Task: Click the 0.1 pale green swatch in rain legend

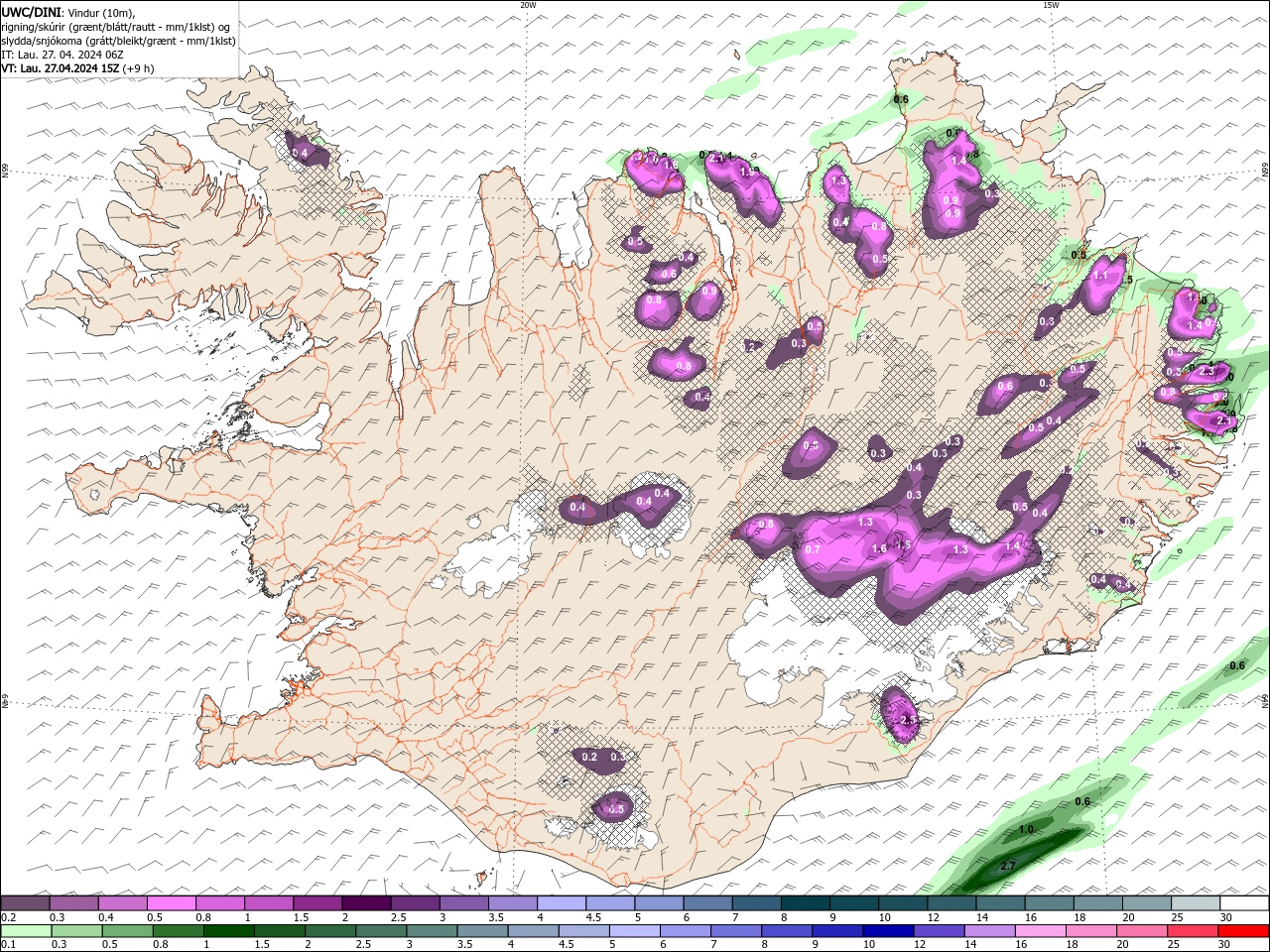Action: (27, 931)
